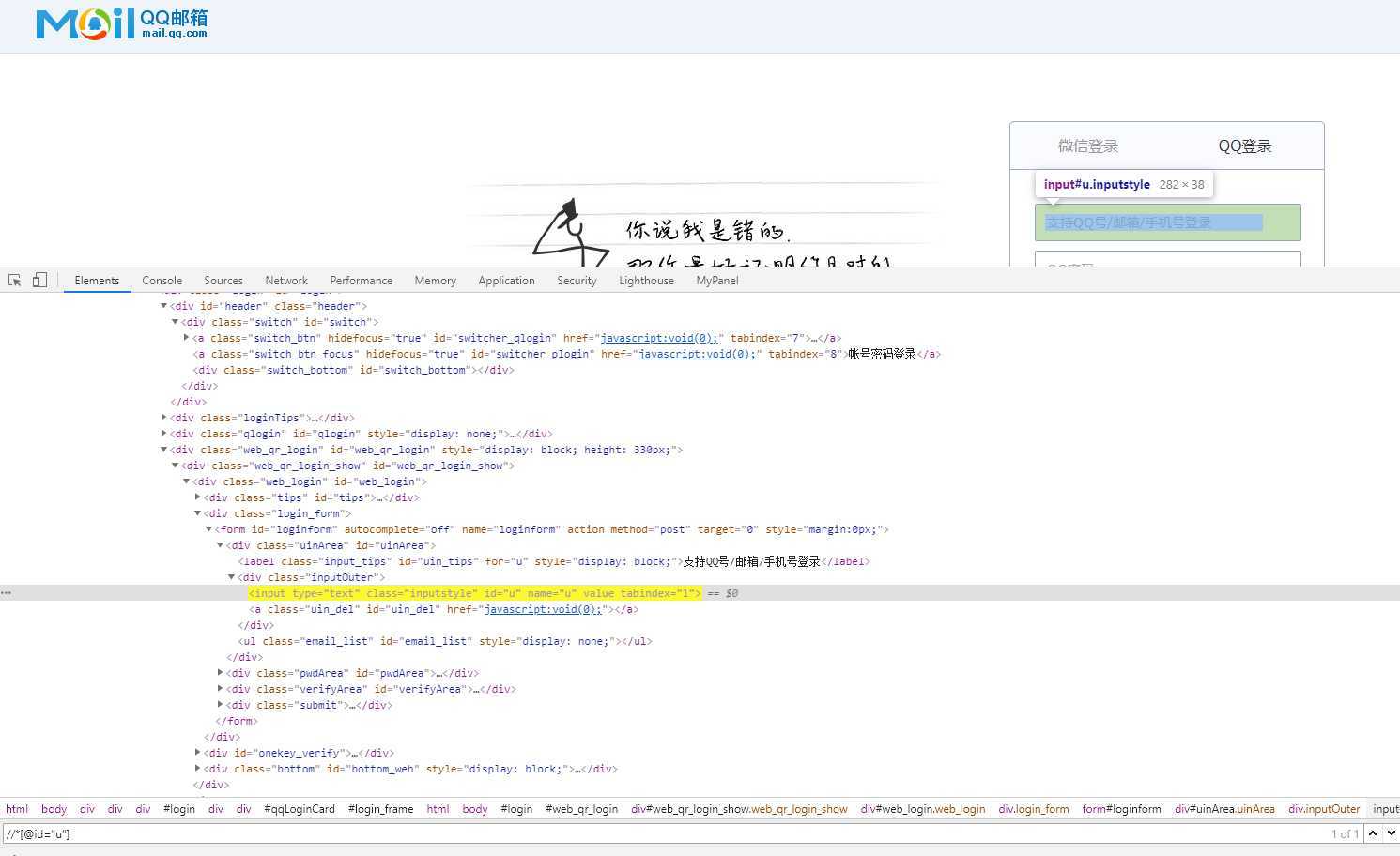Click the QQ Mail logo
Screen dimensions: 1400x856
(x=122, y=23)
